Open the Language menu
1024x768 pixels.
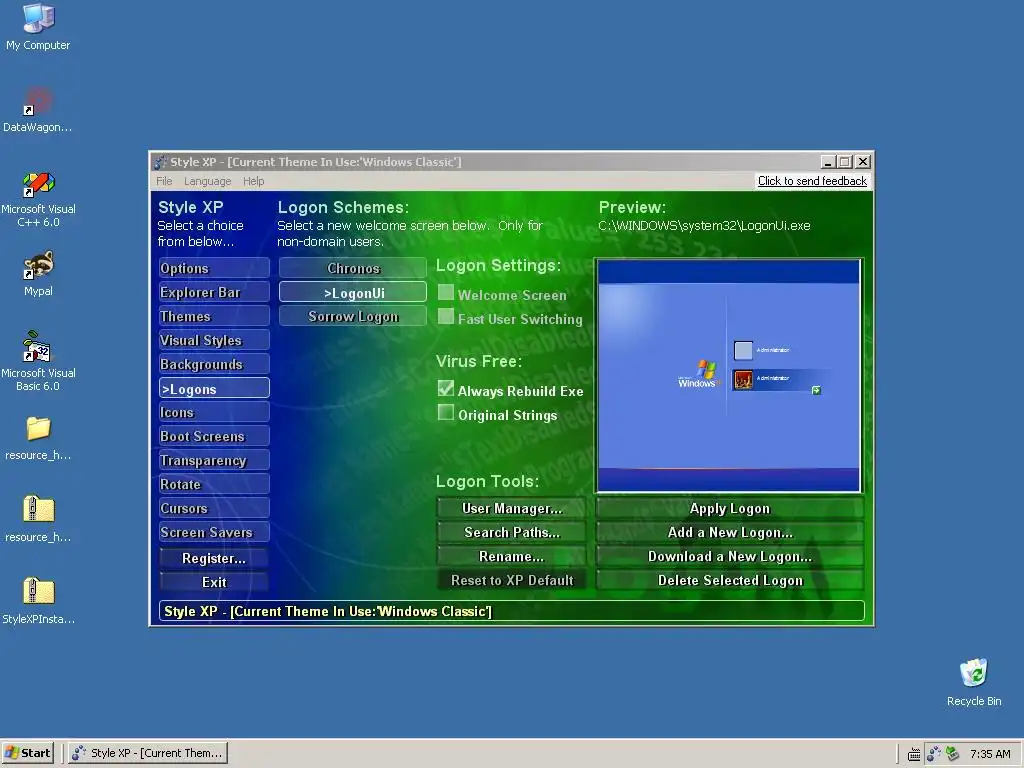tap(207, 181)
